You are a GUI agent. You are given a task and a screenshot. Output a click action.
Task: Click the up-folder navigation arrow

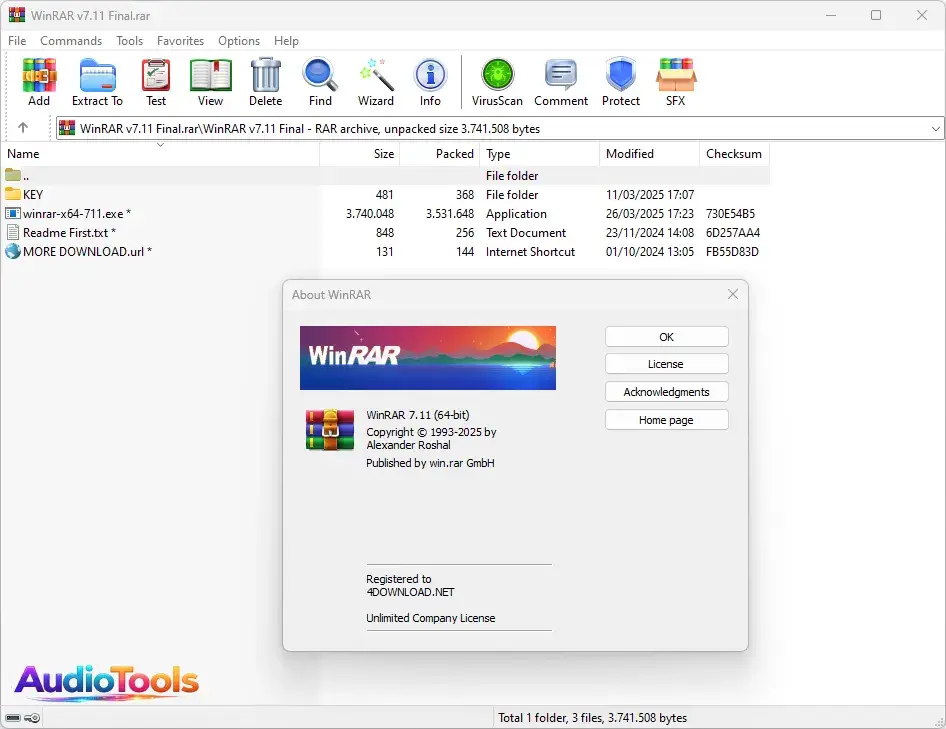click(x=22, y=128)
